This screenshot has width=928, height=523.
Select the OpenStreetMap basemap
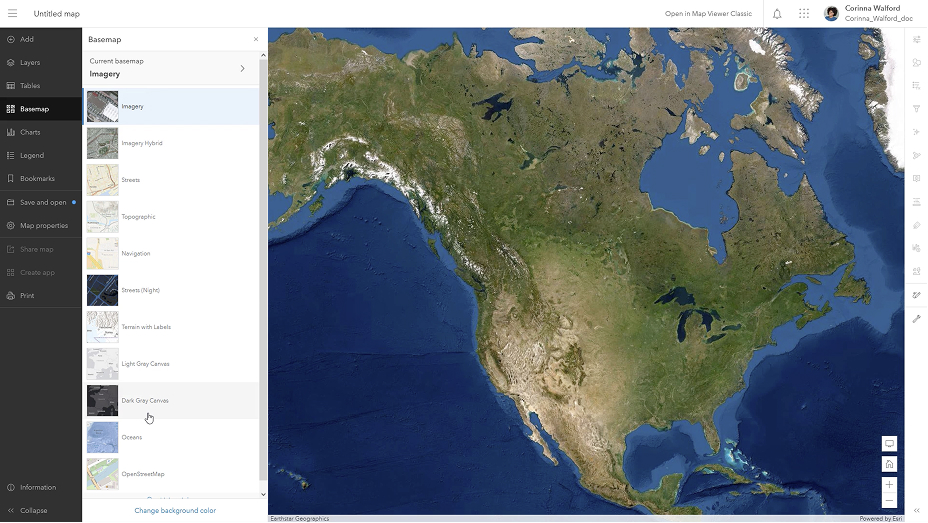tap(171, 474)
